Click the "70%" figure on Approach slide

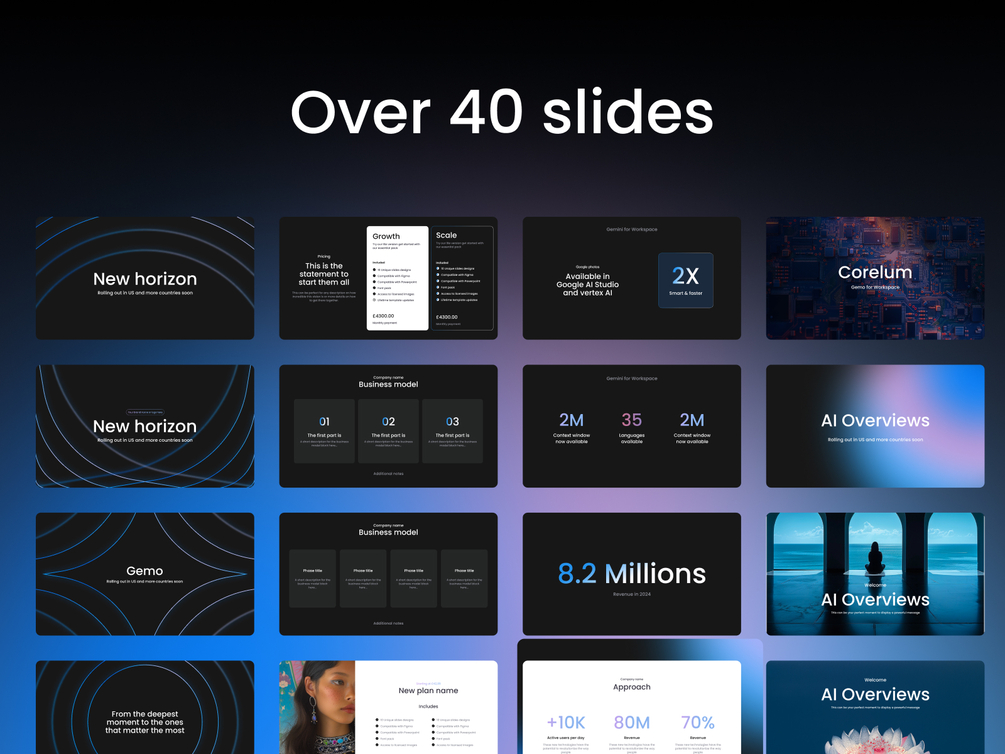[x=698, y=723]
